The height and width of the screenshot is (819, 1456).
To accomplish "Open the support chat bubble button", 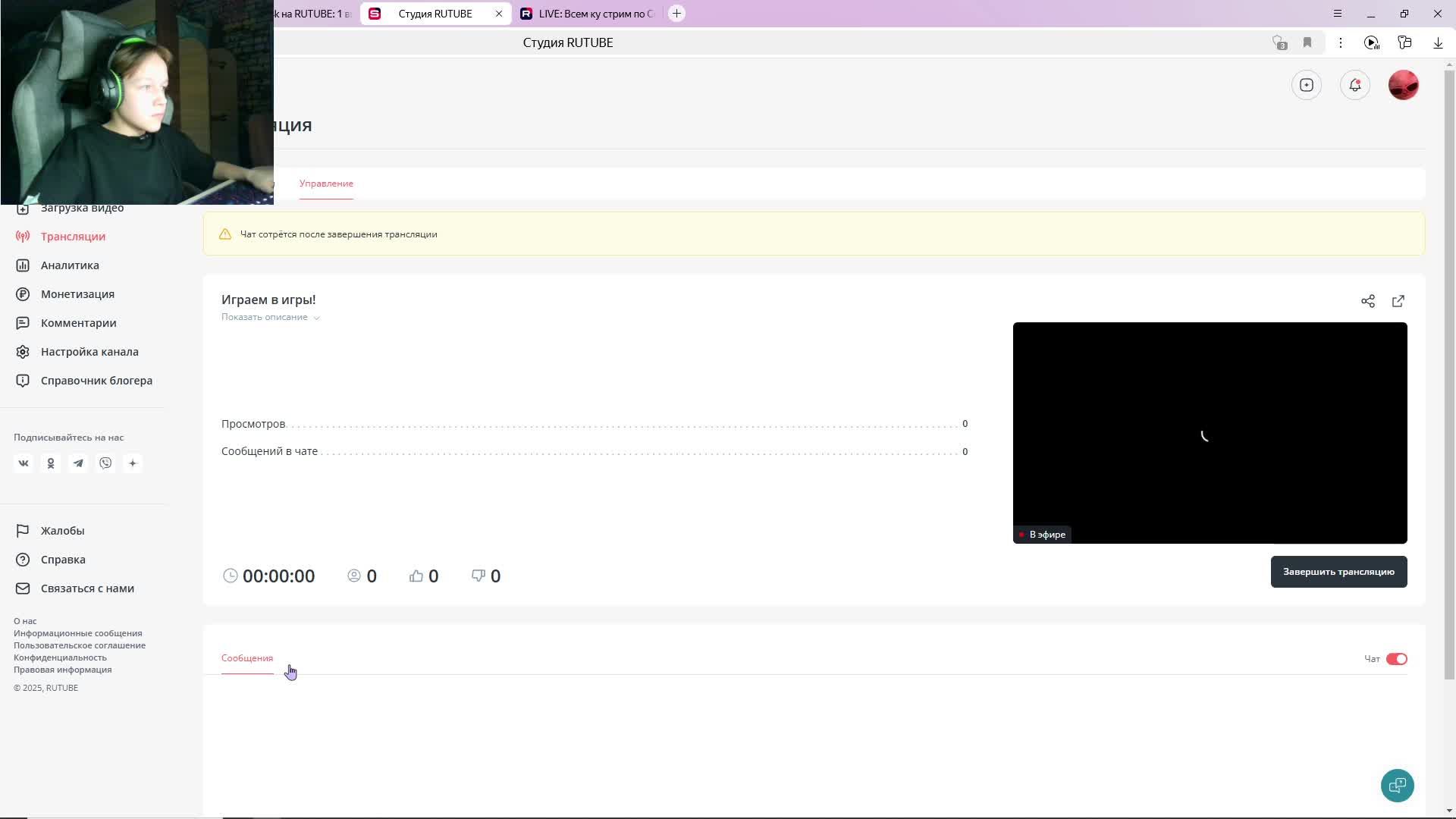I will pos(1398,786).
